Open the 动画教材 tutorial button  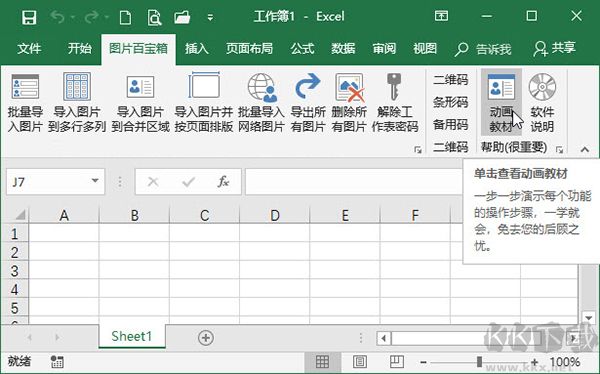[501, 103]
